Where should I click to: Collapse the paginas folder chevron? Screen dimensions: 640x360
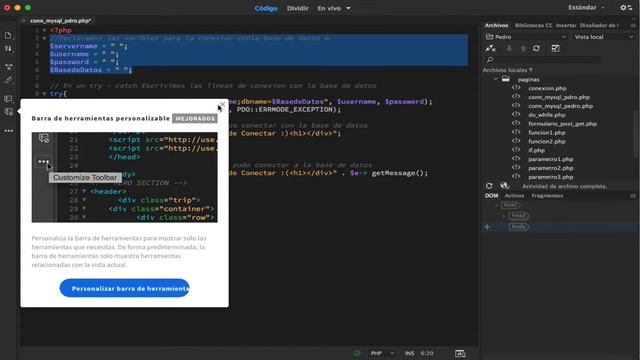(495, 79)
